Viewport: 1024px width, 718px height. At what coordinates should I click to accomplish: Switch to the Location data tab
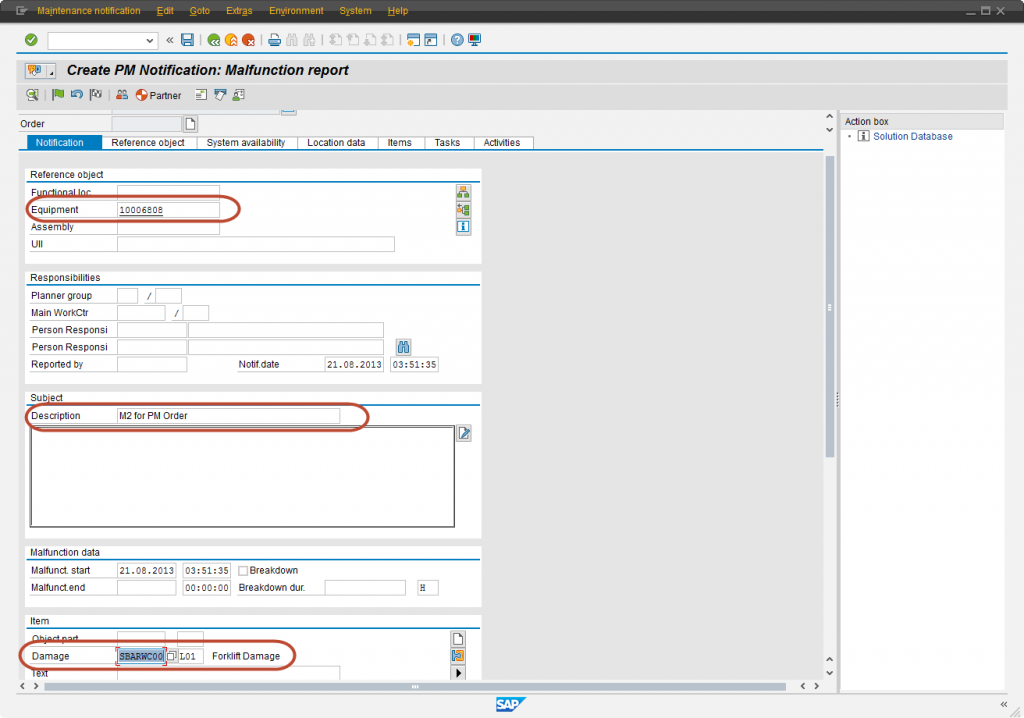pyautogui.click(x=335, y=143)
